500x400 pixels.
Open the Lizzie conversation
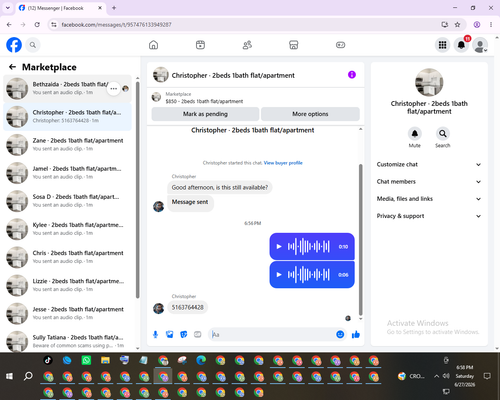point(67,285)
